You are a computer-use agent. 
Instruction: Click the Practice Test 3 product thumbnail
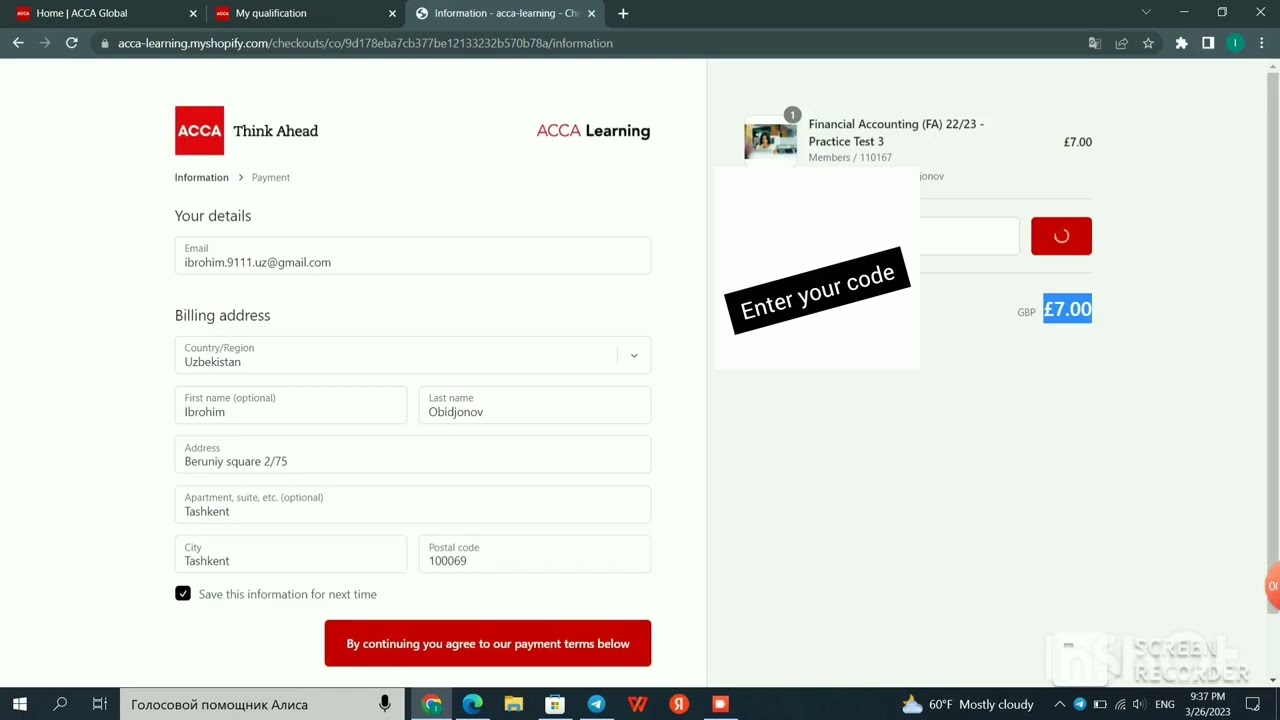tap(770, 141)
